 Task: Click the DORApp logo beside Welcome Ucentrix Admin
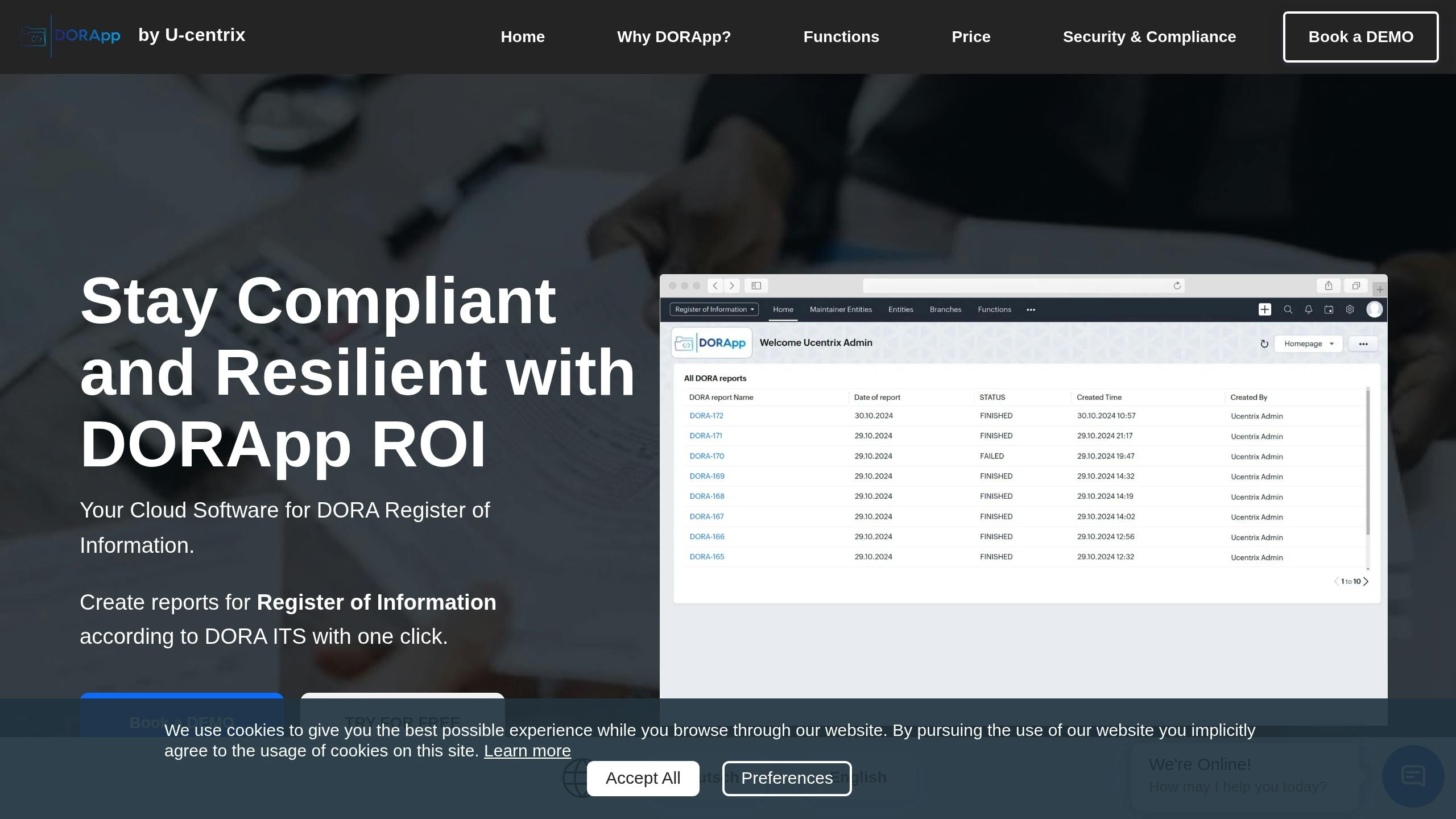tap(712, 342)
